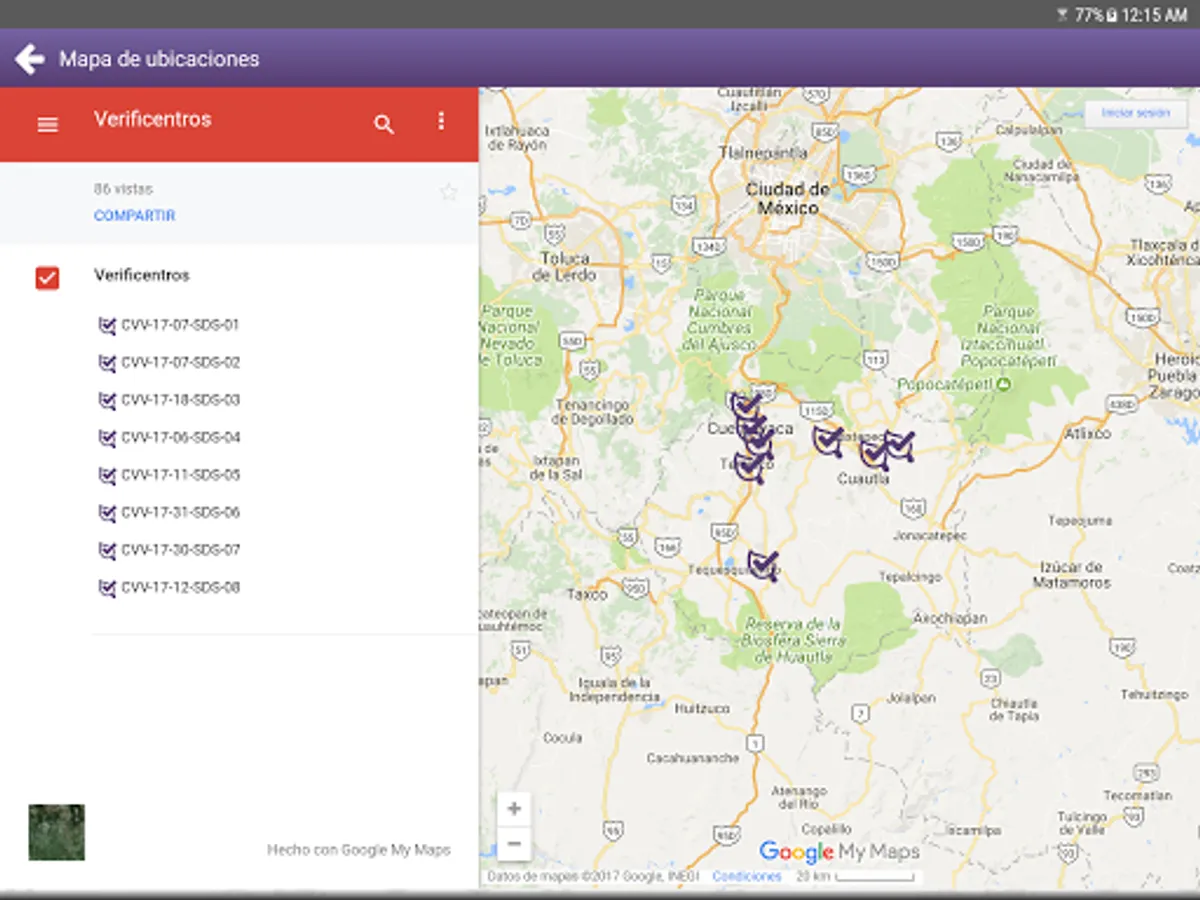
Task: Click the marker icon beside CVV-17-07-SDS-01
Action: 107,325
